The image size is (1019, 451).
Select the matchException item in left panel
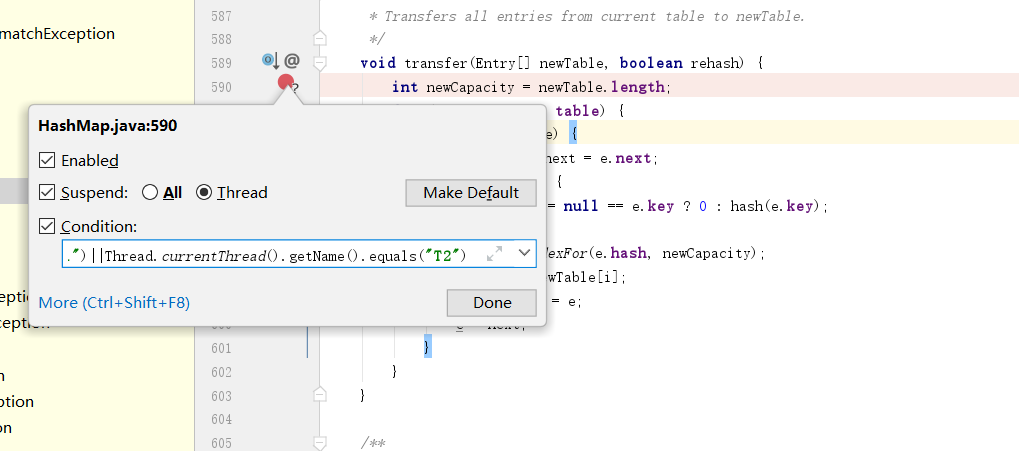click(x=58, y=34)
